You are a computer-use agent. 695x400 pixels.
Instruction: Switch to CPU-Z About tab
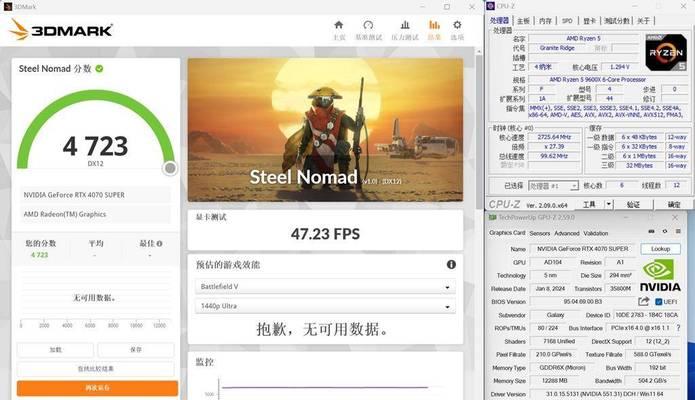644,21
